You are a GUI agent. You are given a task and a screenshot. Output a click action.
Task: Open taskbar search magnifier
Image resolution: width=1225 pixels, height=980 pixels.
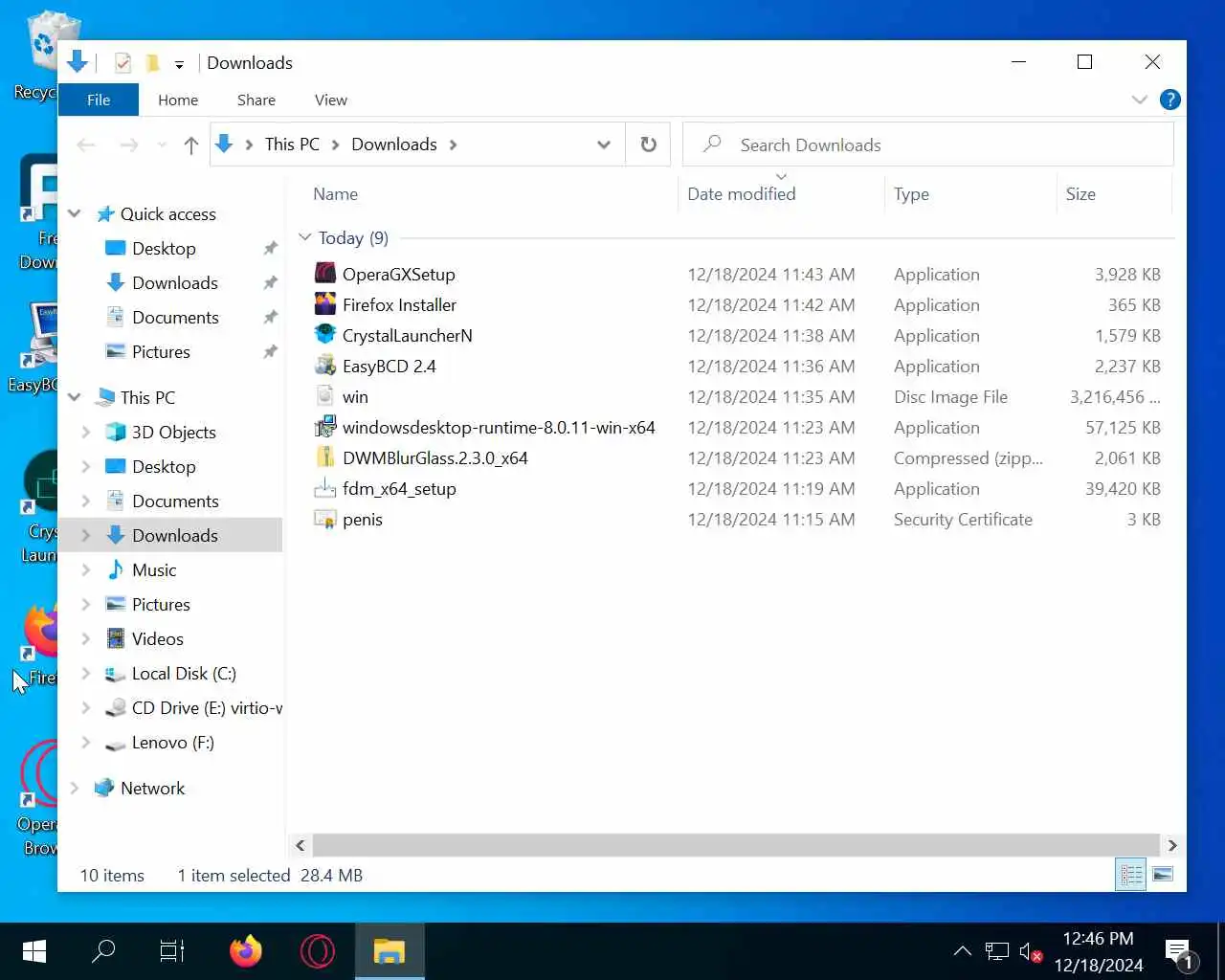[x=103, y=951]
